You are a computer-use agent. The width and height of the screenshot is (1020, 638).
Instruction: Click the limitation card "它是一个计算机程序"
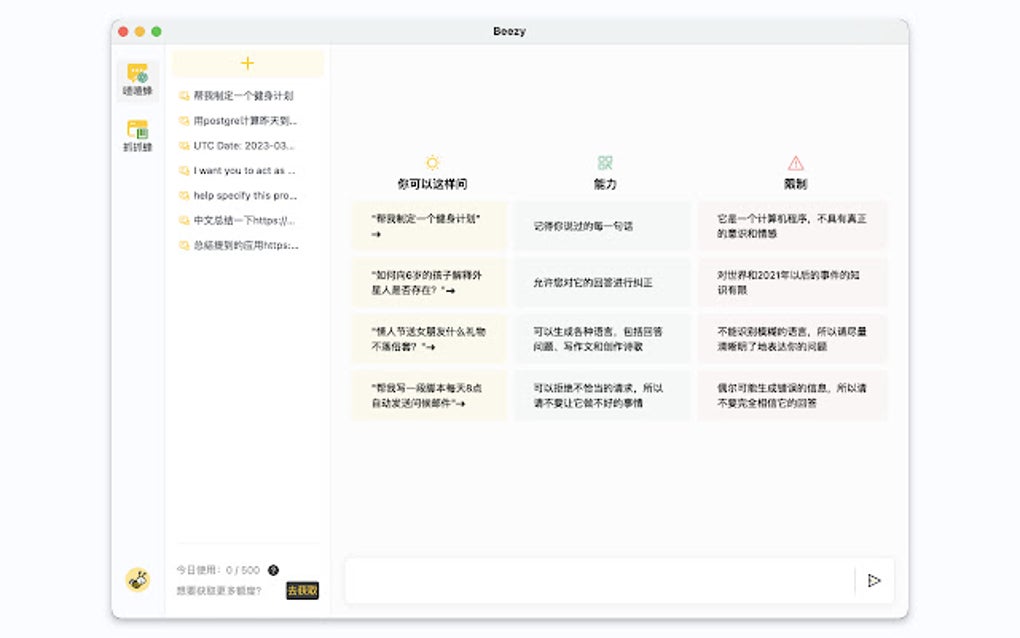(792, 226)
